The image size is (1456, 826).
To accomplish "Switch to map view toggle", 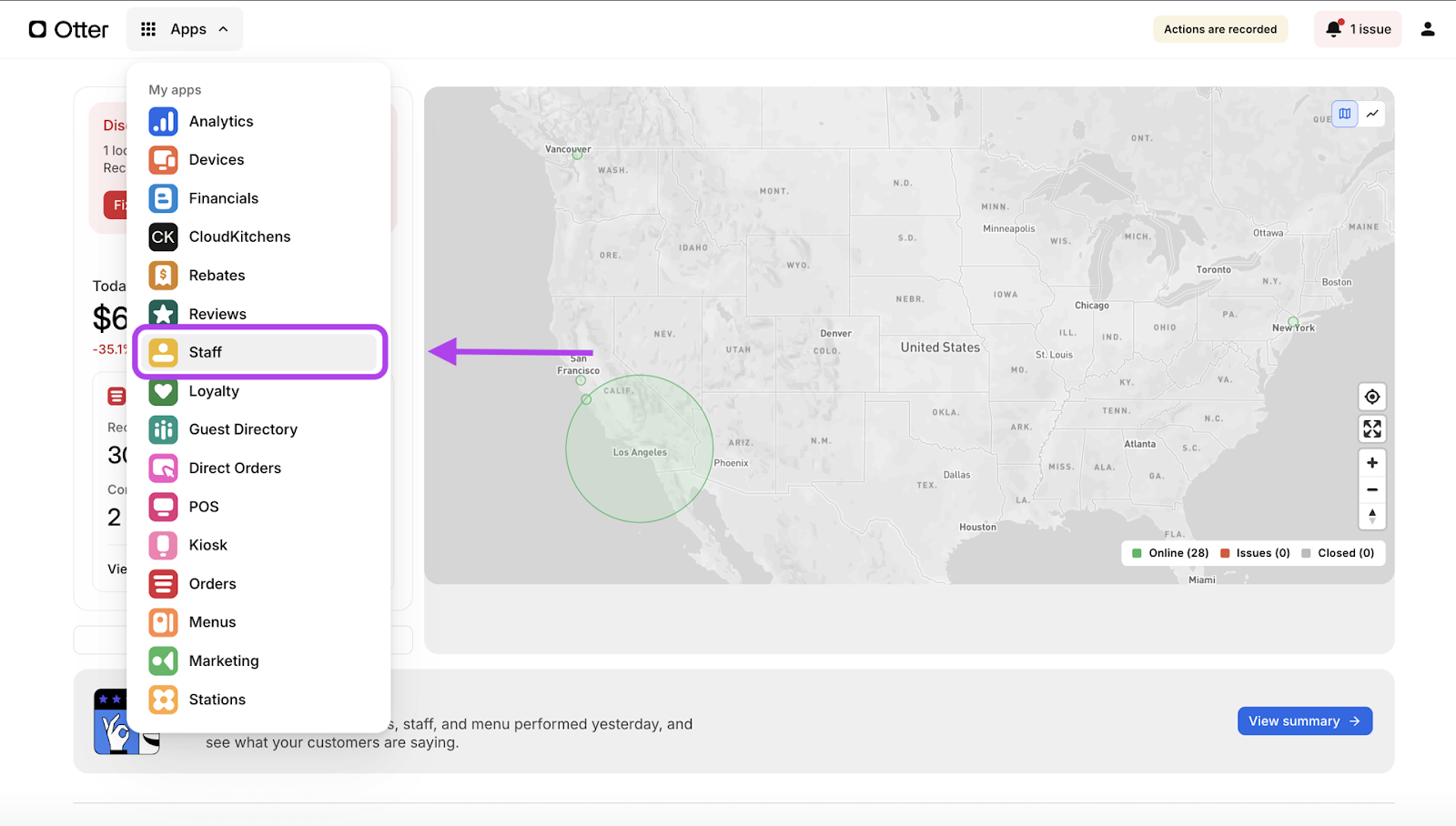I will 1344,114.
